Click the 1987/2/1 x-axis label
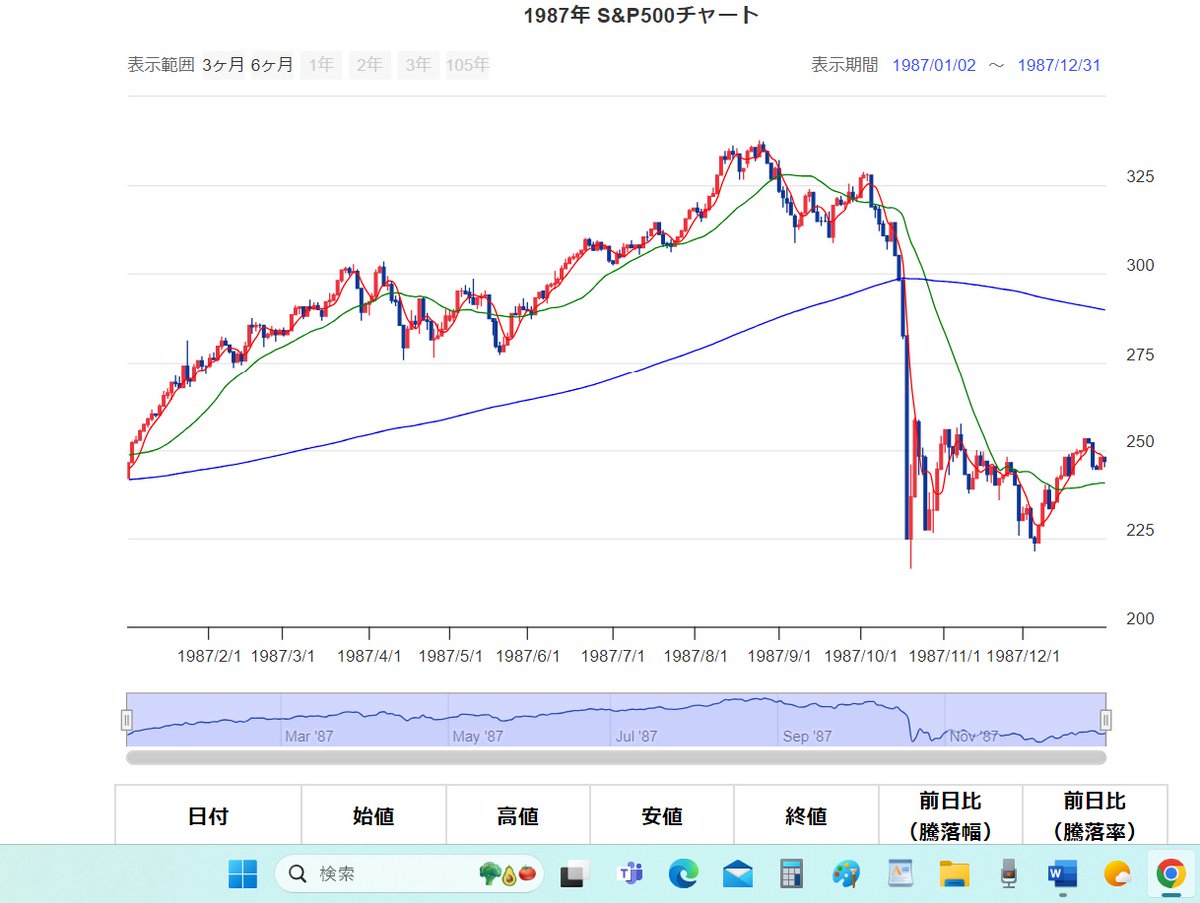 point(209,657)
